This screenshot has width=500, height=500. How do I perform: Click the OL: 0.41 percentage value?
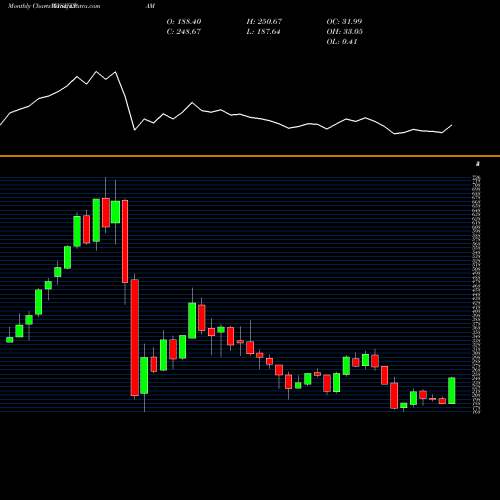pos(342,42)
